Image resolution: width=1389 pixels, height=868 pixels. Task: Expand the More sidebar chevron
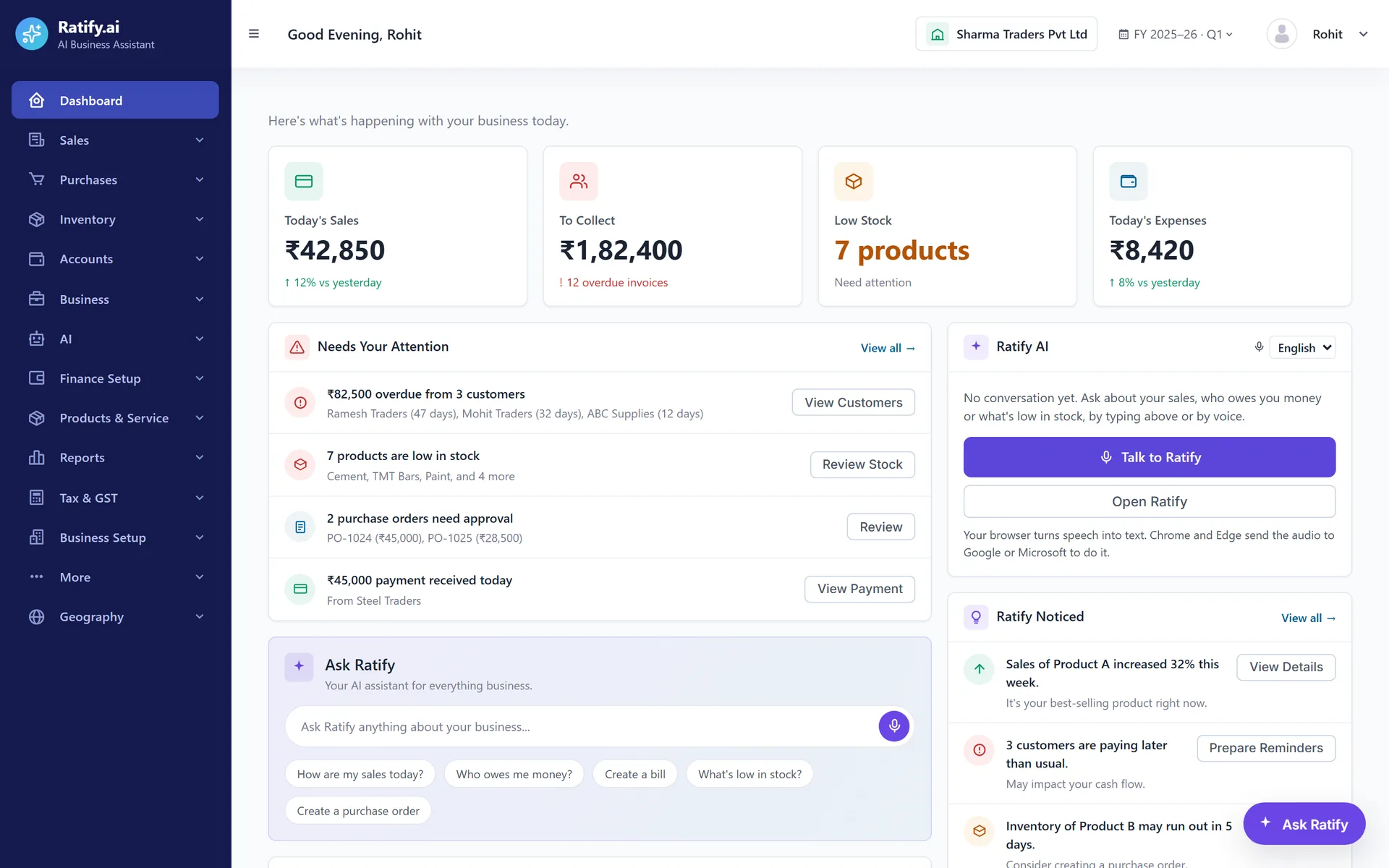pyautogui.click(x=200, y=577)
